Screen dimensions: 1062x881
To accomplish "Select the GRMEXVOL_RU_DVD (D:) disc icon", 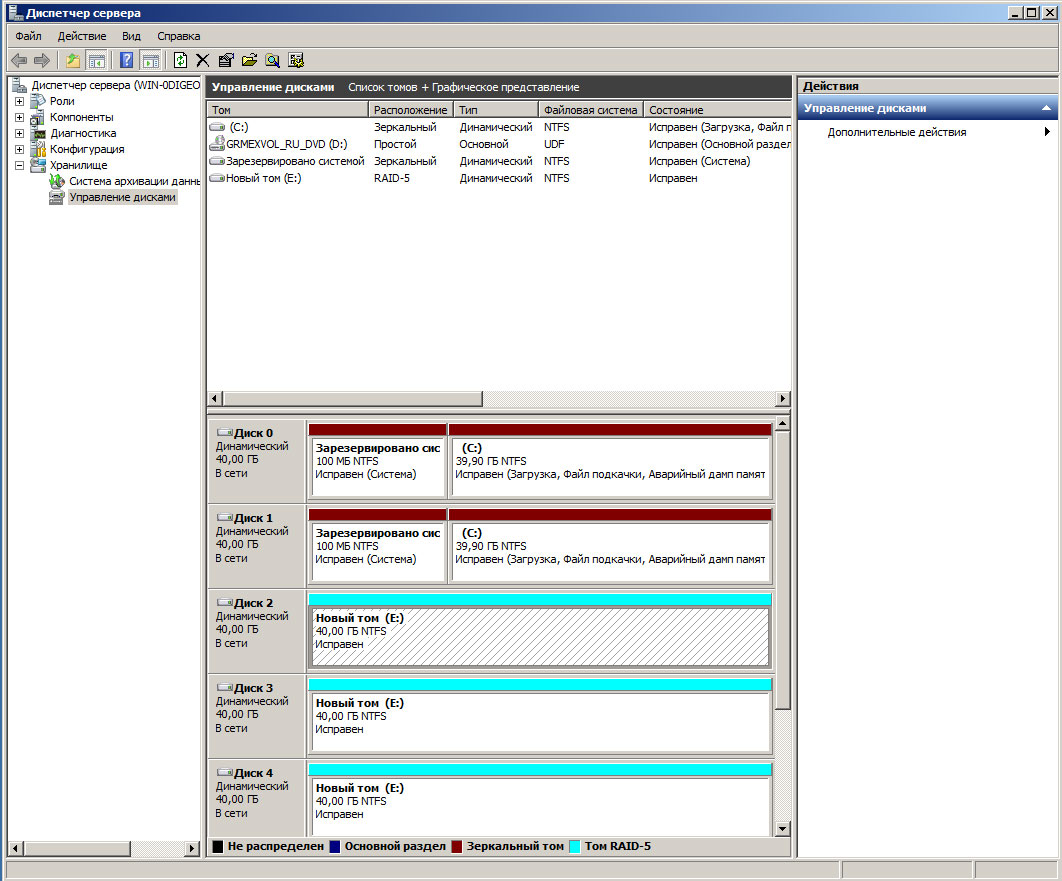I will click(217, 144).
